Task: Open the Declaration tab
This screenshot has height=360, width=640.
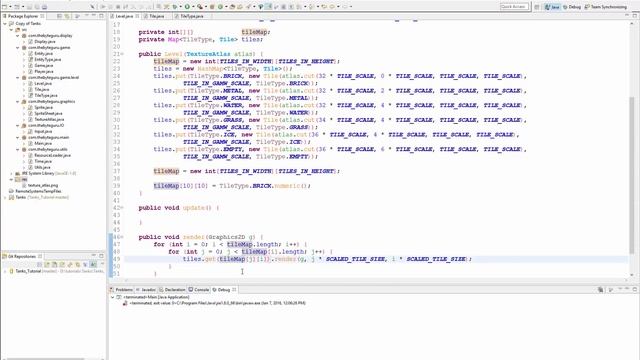Action: pos(172,289)
